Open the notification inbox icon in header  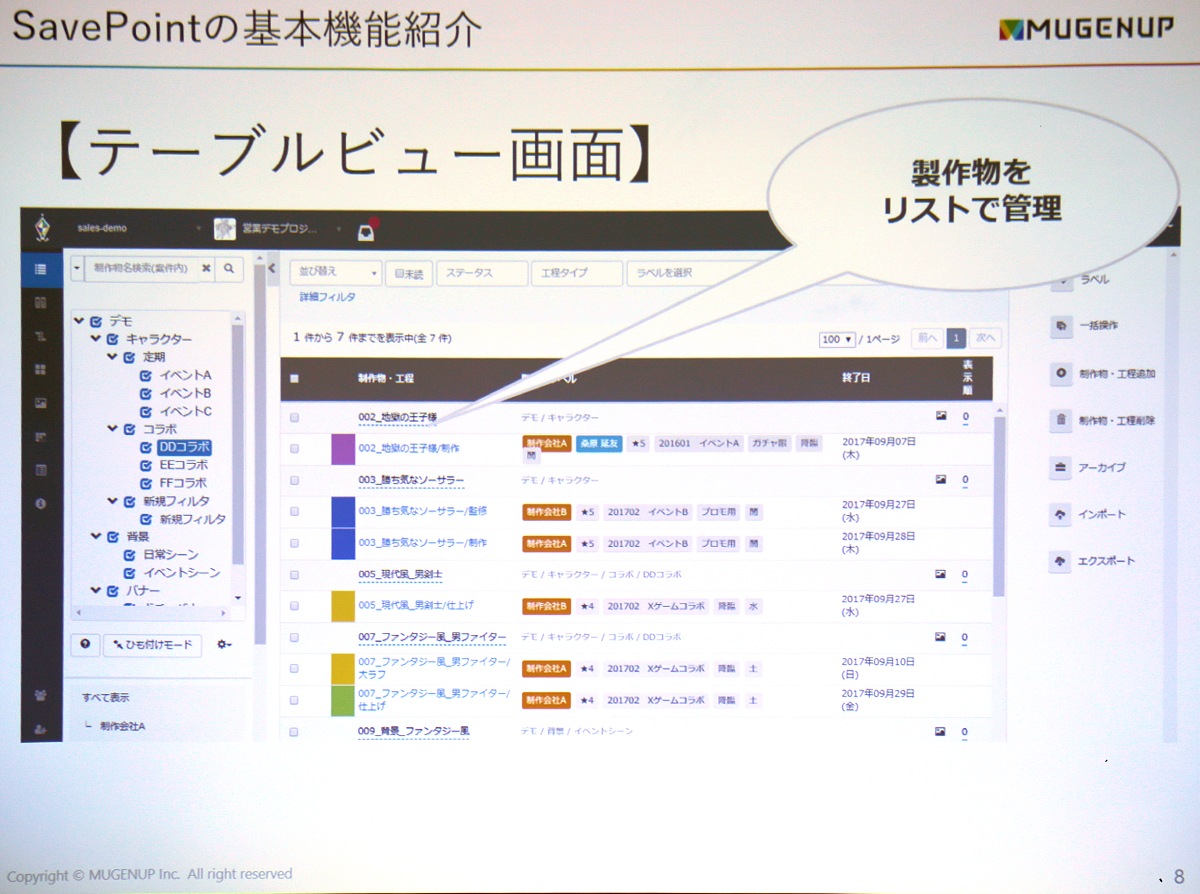(366, 231)
